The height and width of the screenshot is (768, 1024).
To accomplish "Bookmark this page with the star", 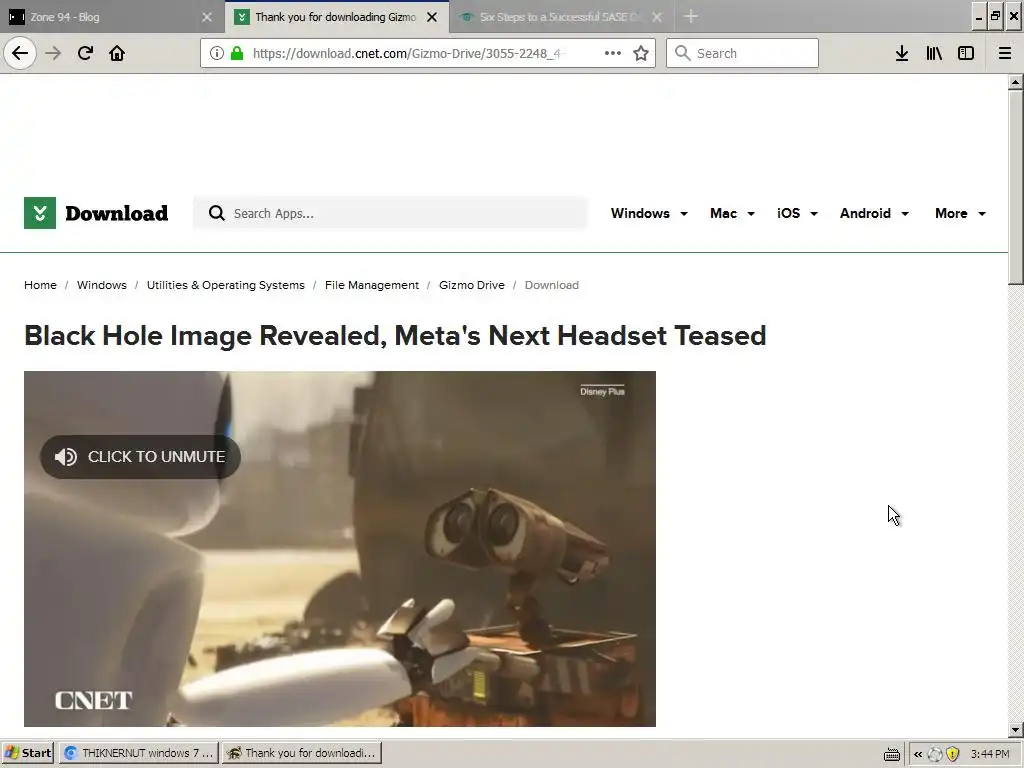I will pyautogui.click(x=641, y=53).
